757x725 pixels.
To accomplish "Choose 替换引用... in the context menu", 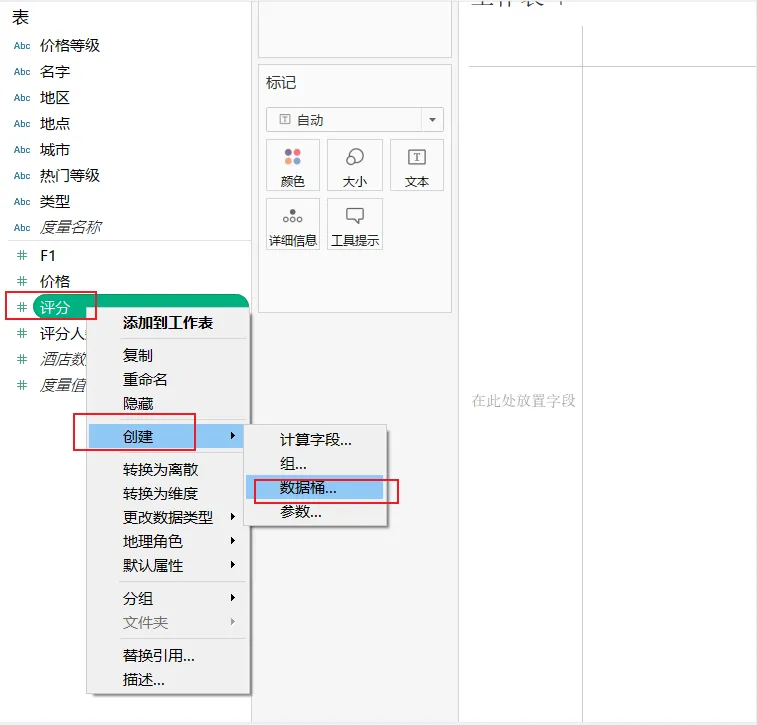I will [168, 656].
